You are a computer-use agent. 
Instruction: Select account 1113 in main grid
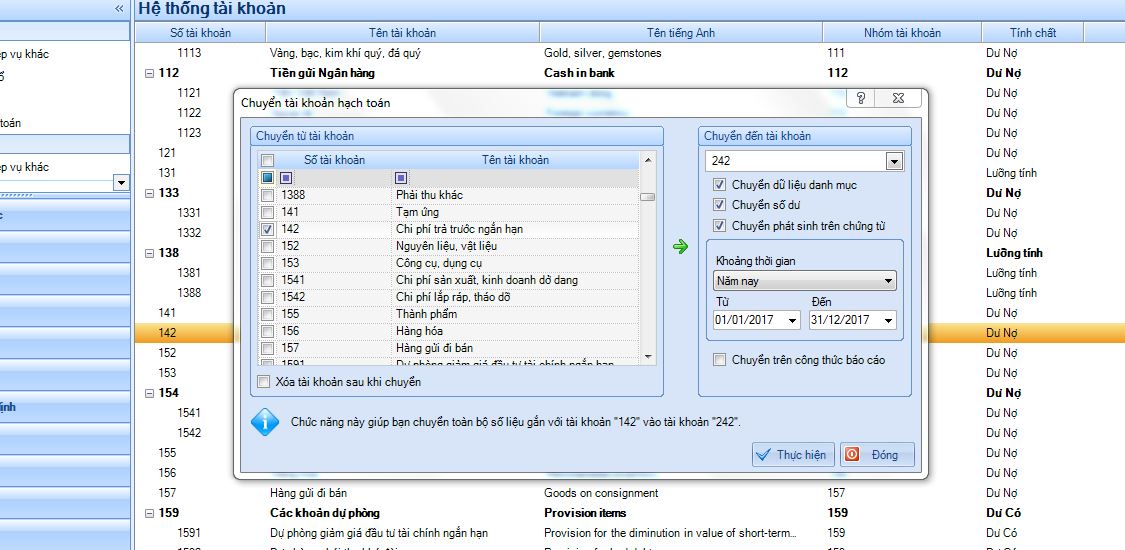tap(189, 53)
